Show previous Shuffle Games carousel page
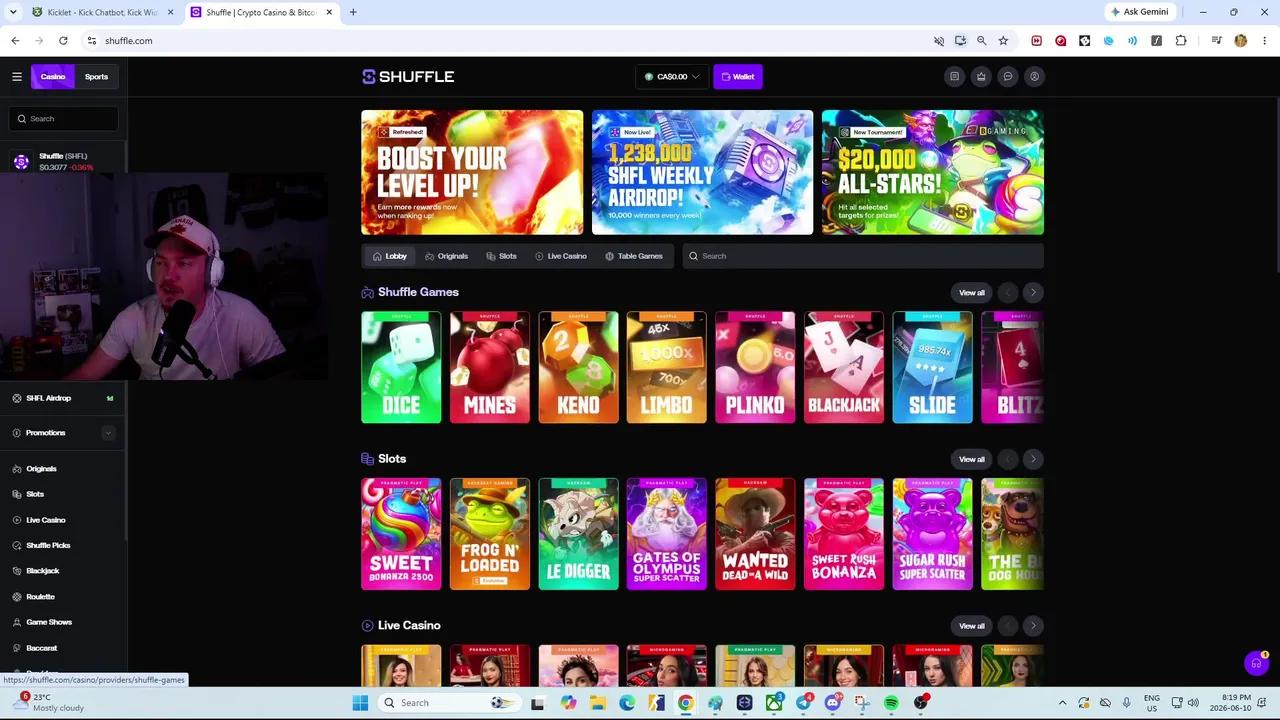The image size is (1280, 720). click(1008, 292)
